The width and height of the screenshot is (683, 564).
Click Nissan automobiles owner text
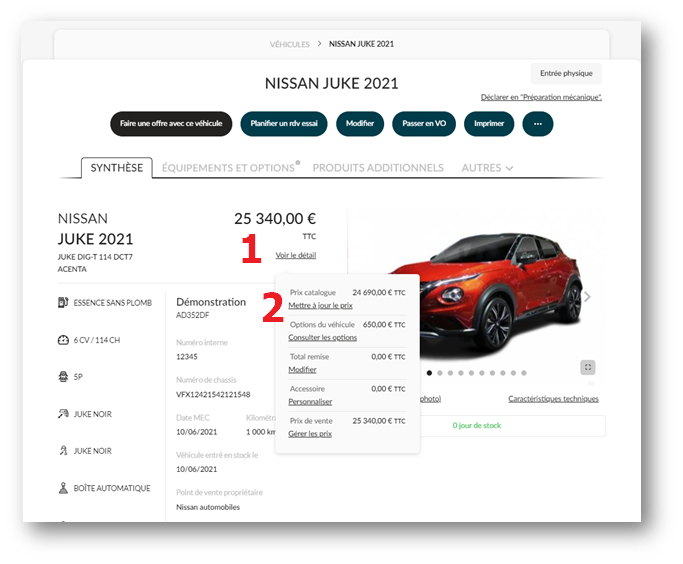click(208, 507)
